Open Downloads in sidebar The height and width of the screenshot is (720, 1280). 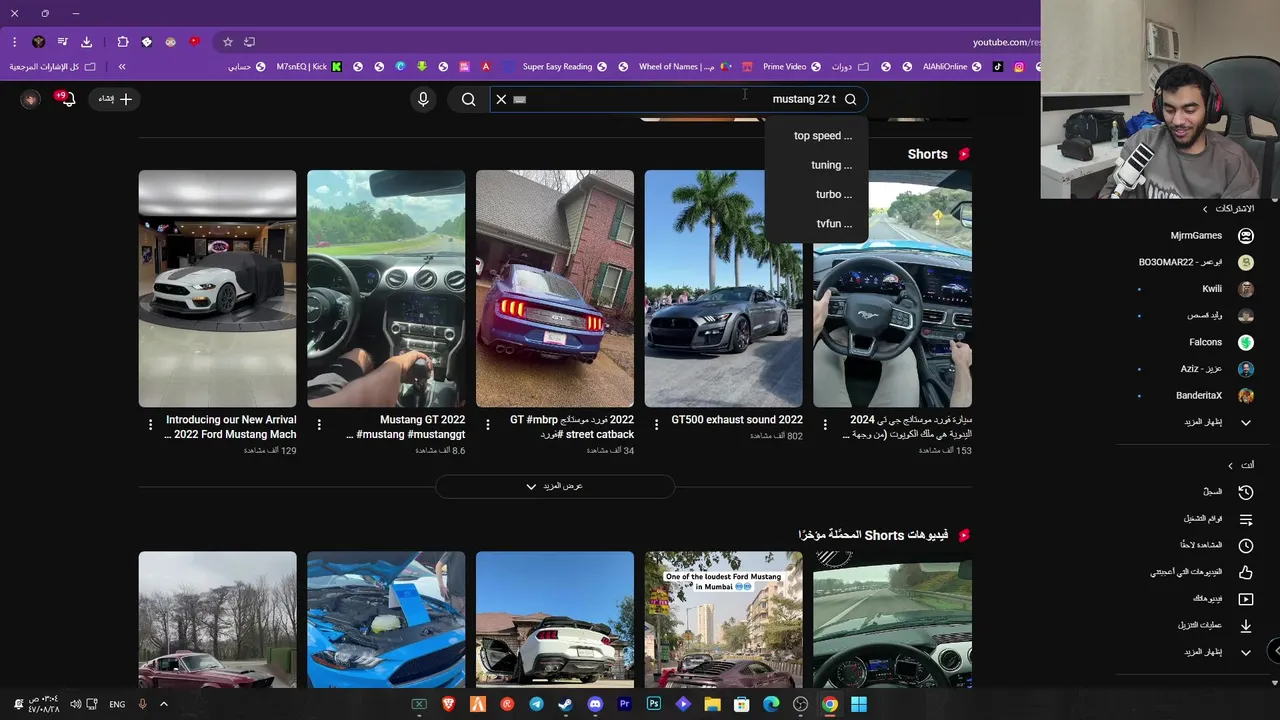tap(1214, 625)
